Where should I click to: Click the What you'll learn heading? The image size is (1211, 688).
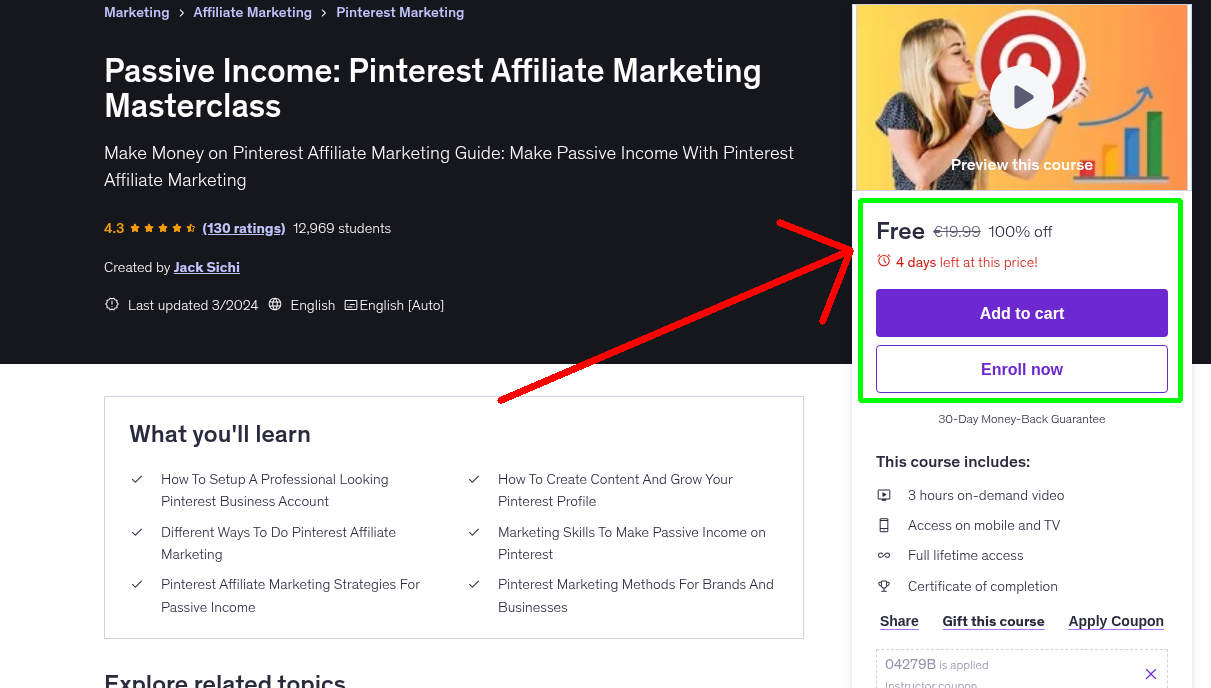(x=220, y=434)
